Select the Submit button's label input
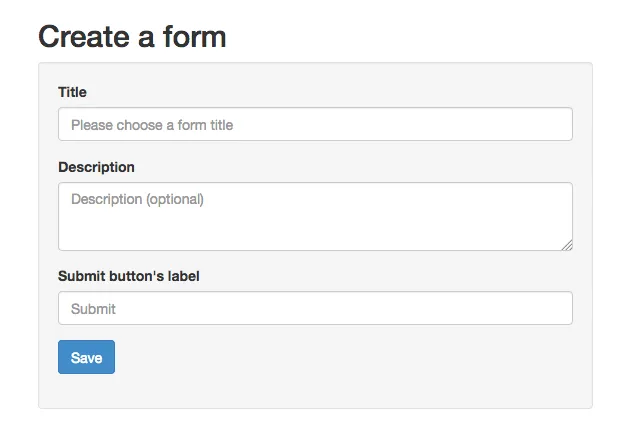The height and width of the screenshot is (441, 618). pyautogui.click(x=315, y=308)
